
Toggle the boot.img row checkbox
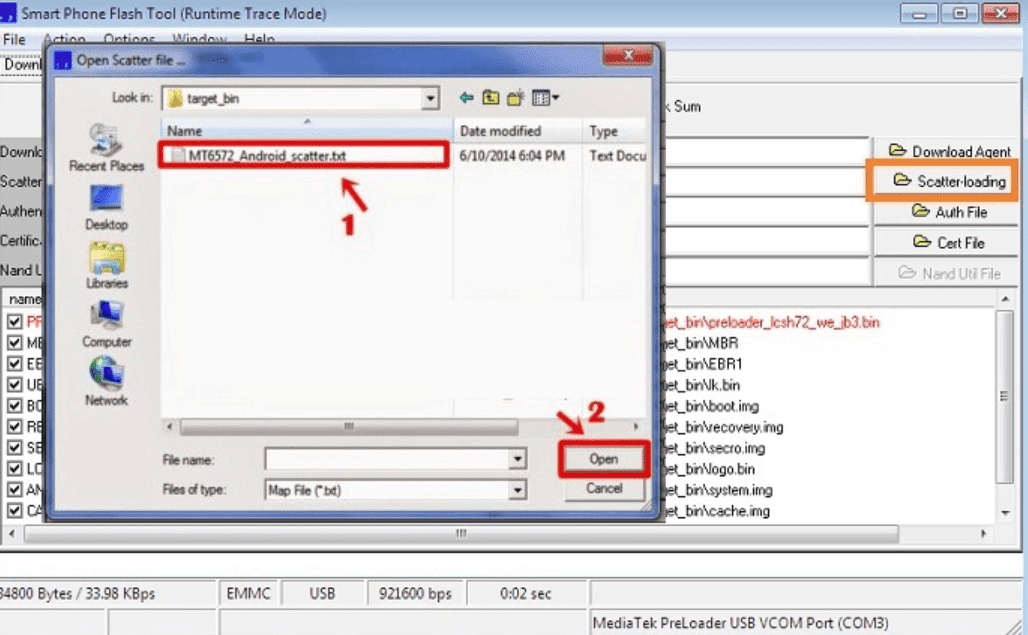pos(14,406)
